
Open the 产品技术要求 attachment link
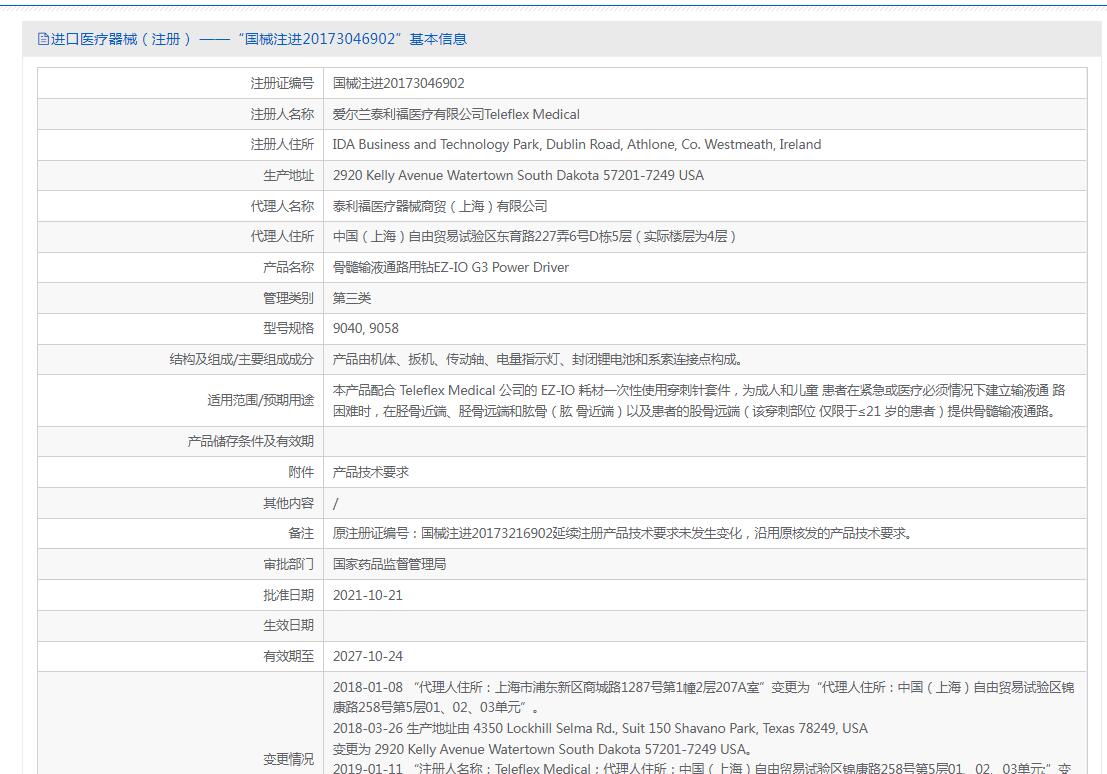tap(370, 472)
